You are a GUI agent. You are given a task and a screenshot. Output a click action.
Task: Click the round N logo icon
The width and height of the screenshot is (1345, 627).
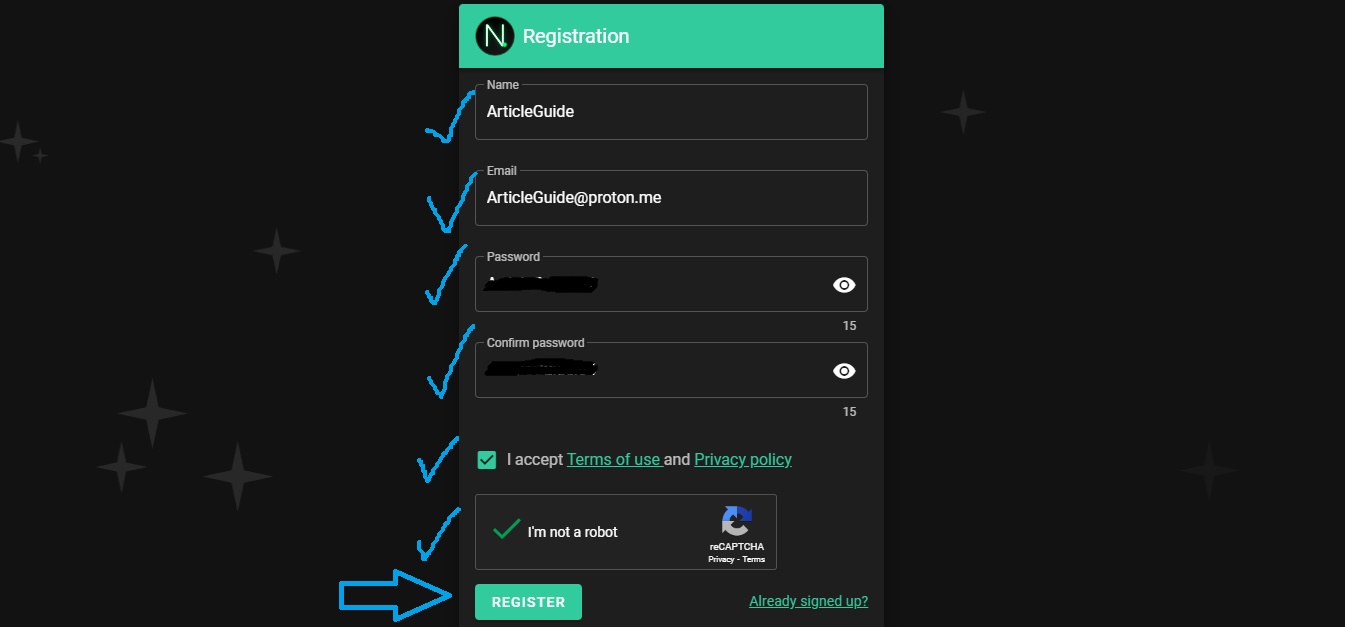point(493,36)
